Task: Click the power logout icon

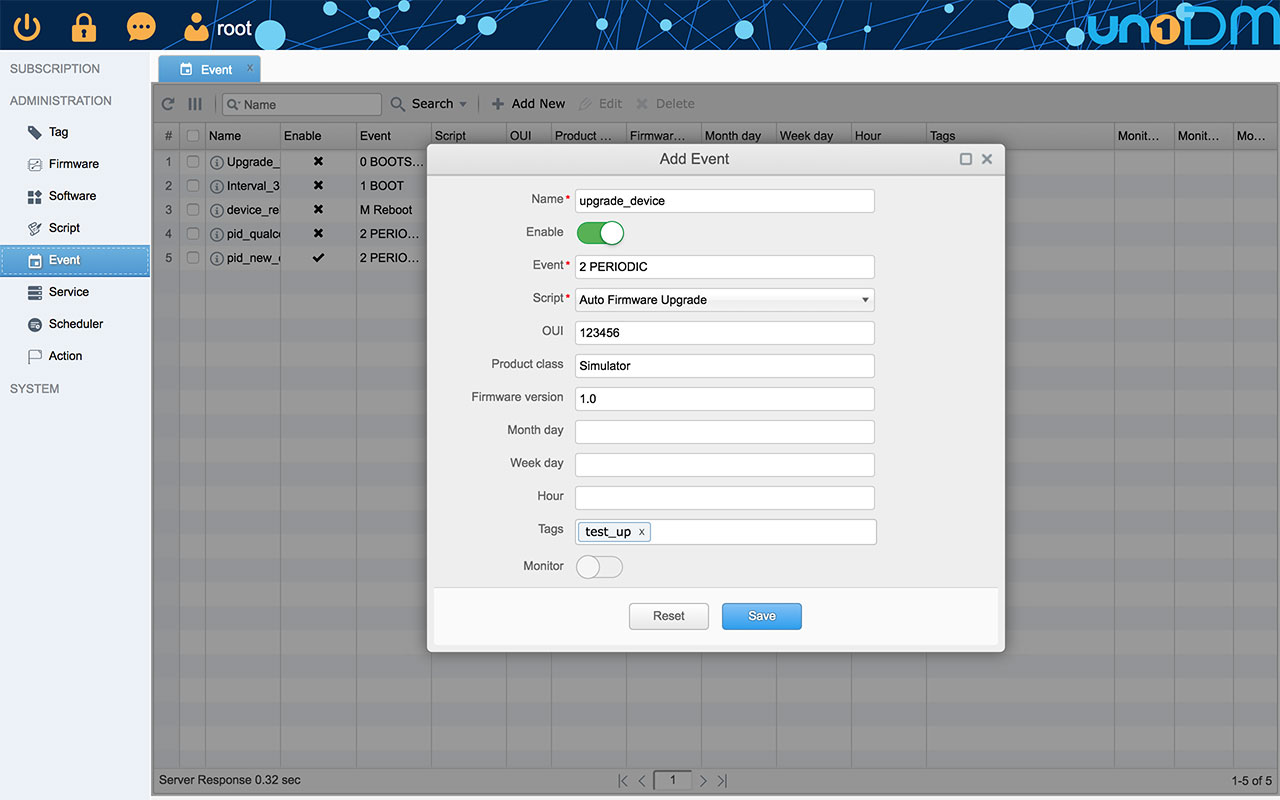Action: pyautogui.click(x=27, y=27)
